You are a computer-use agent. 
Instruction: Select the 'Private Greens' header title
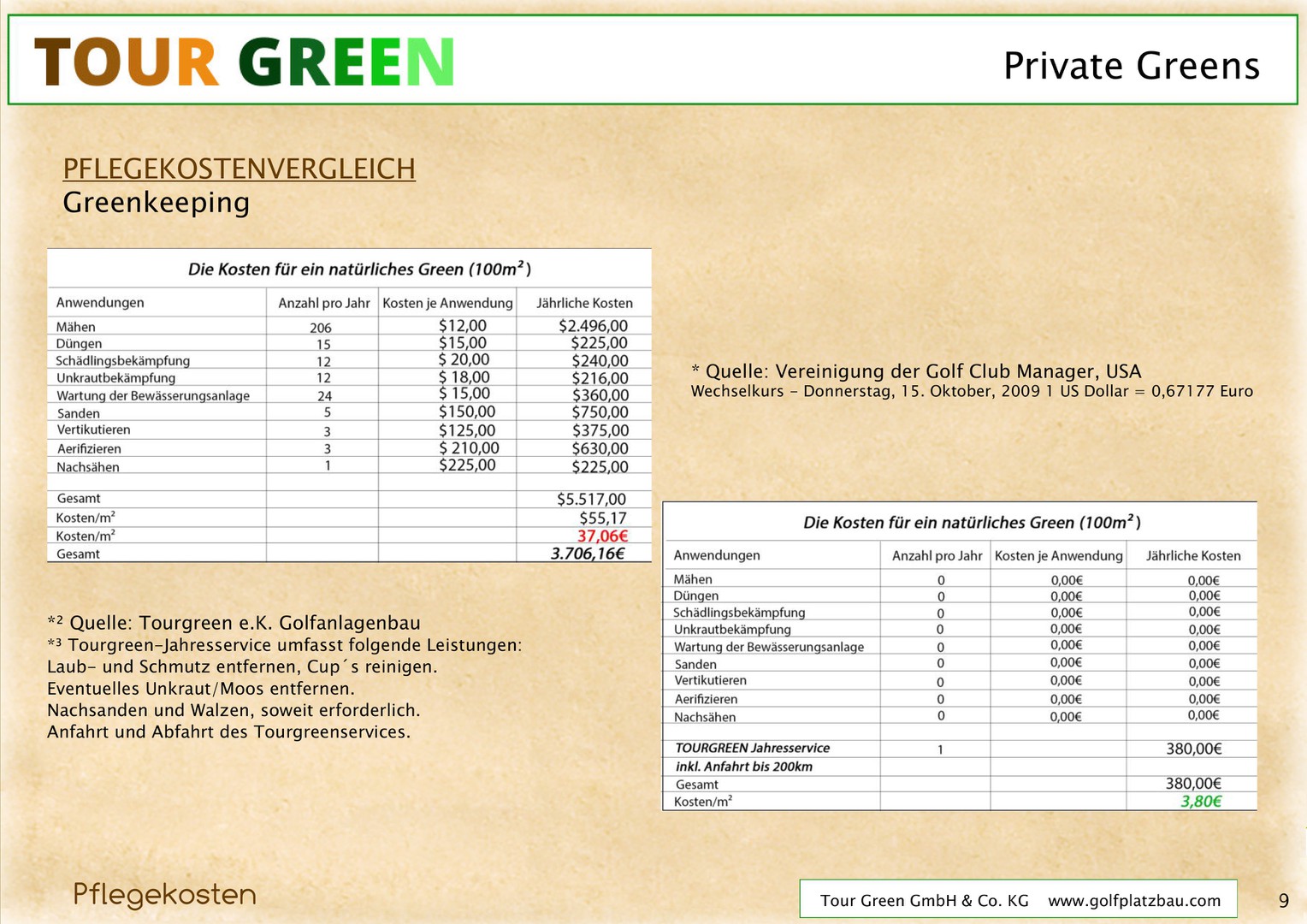pos(1132,66)
